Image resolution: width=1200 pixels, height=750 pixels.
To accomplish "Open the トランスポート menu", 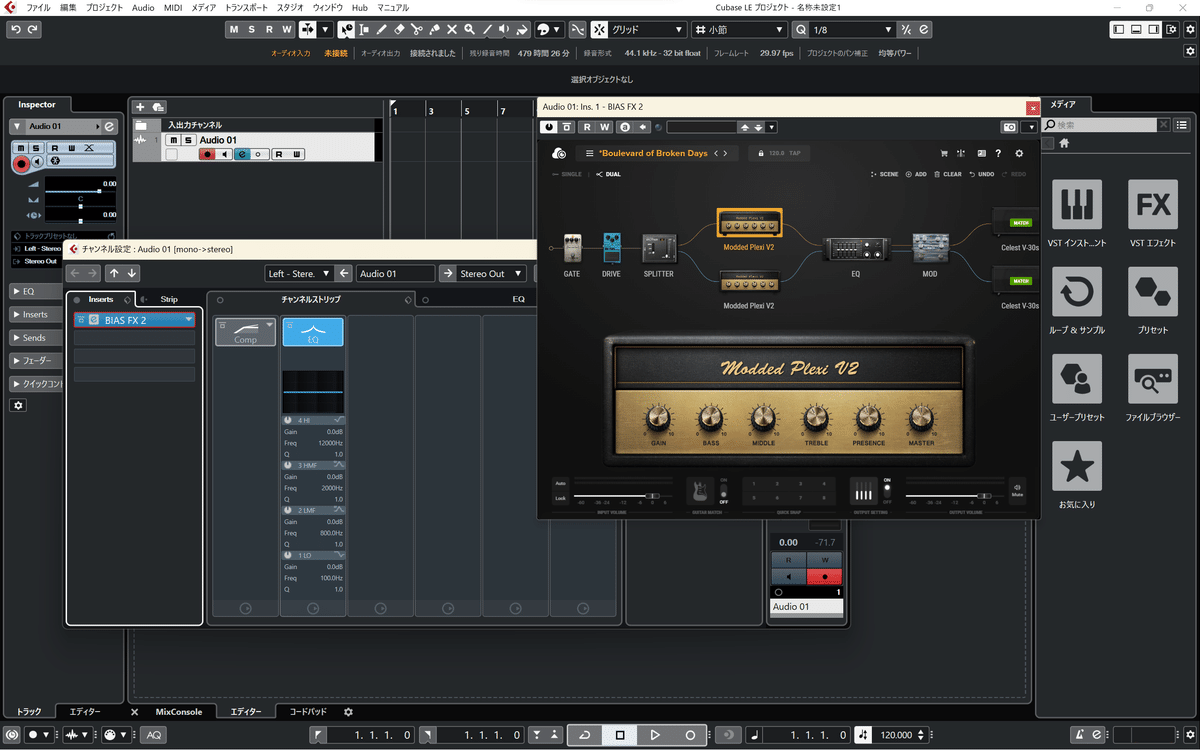I will [246, 7].
